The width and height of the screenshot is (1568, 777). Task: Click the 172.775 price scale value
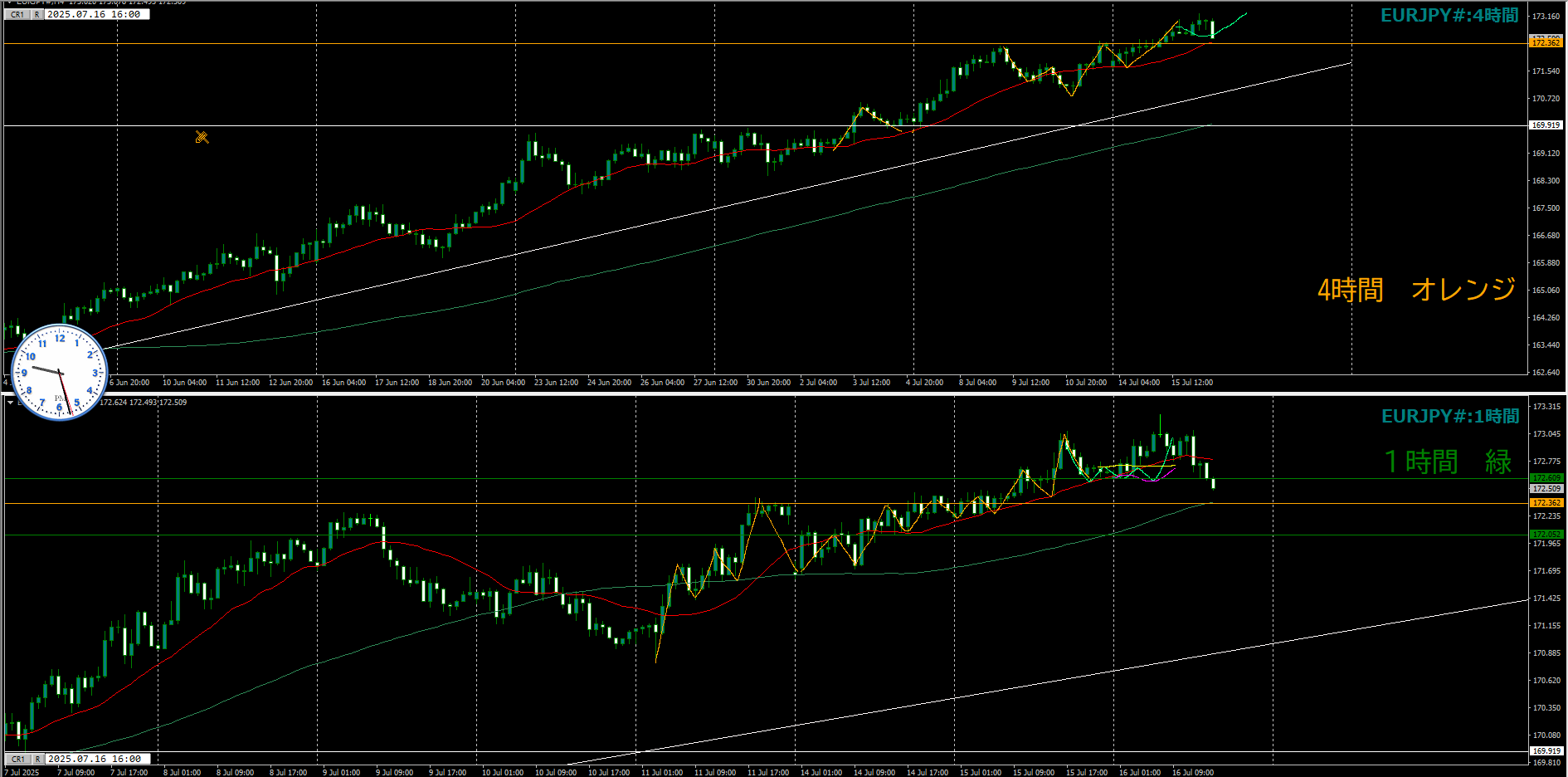[x=1546, y=462]
